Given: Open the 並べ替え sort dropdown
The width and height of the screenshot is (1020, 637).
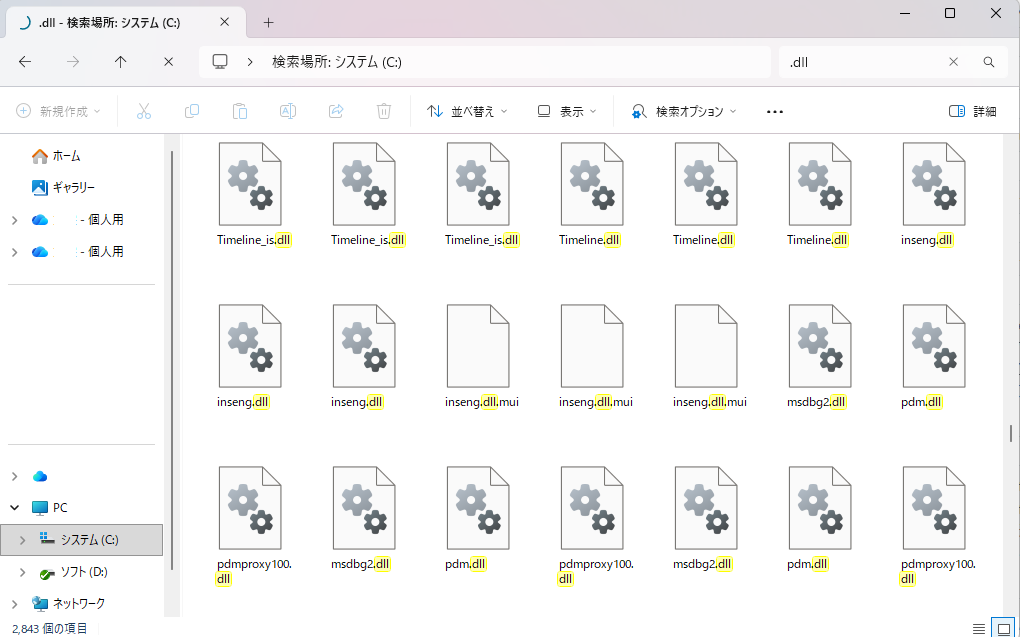Looking at the screenshot, I should coord(467,111).
